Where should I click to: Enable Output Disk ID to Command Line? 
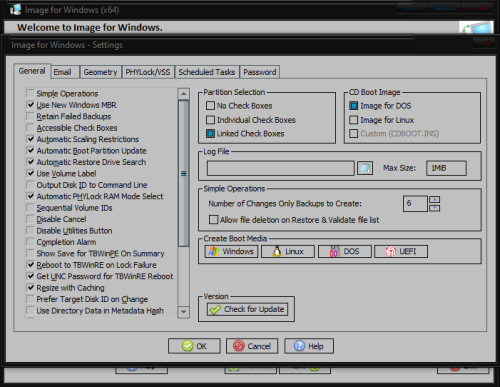click(30, 185)
